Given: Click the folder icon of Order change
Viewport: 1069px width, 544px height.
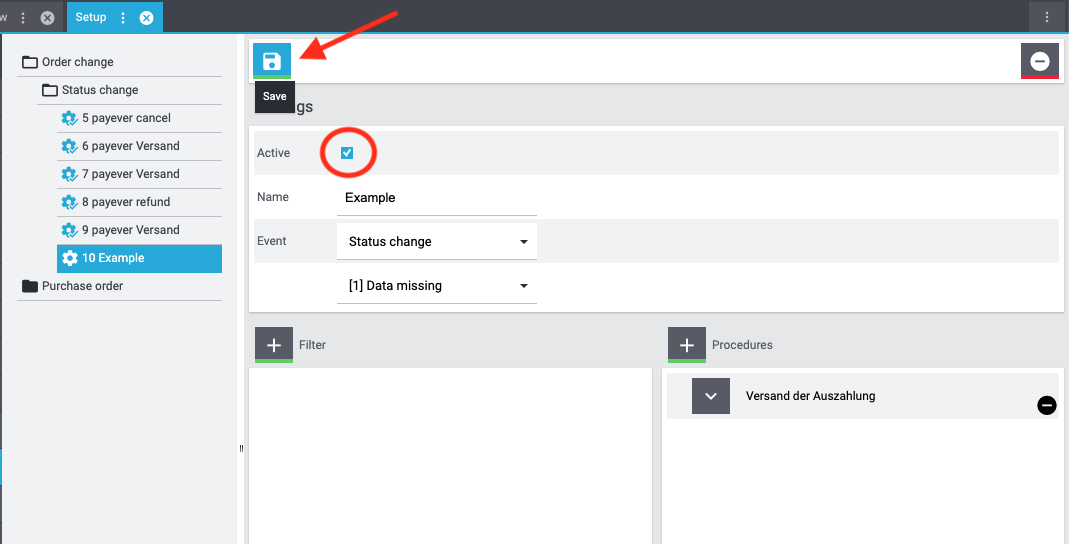Looking at the screenshot, I should click(x=29, y=62).
